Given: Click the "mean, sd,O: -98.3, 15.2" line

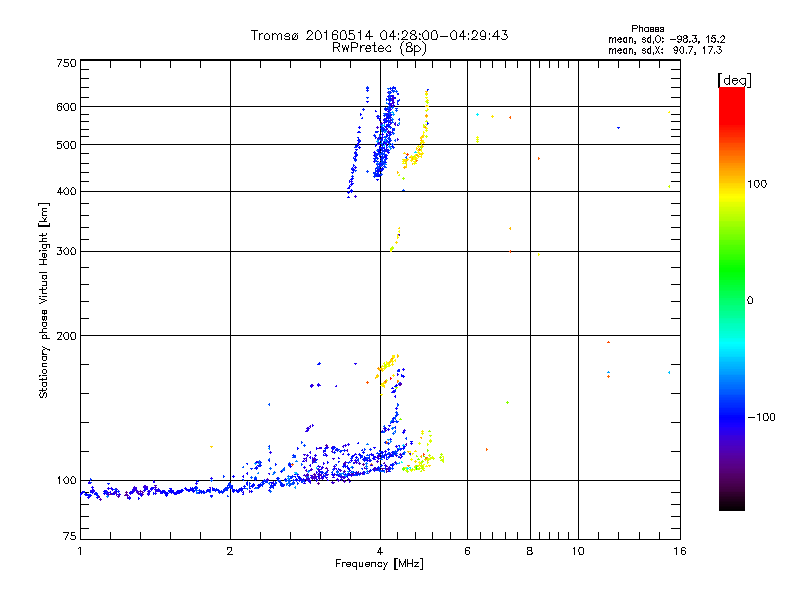Looking at the screenshot, I should (666, 39).
